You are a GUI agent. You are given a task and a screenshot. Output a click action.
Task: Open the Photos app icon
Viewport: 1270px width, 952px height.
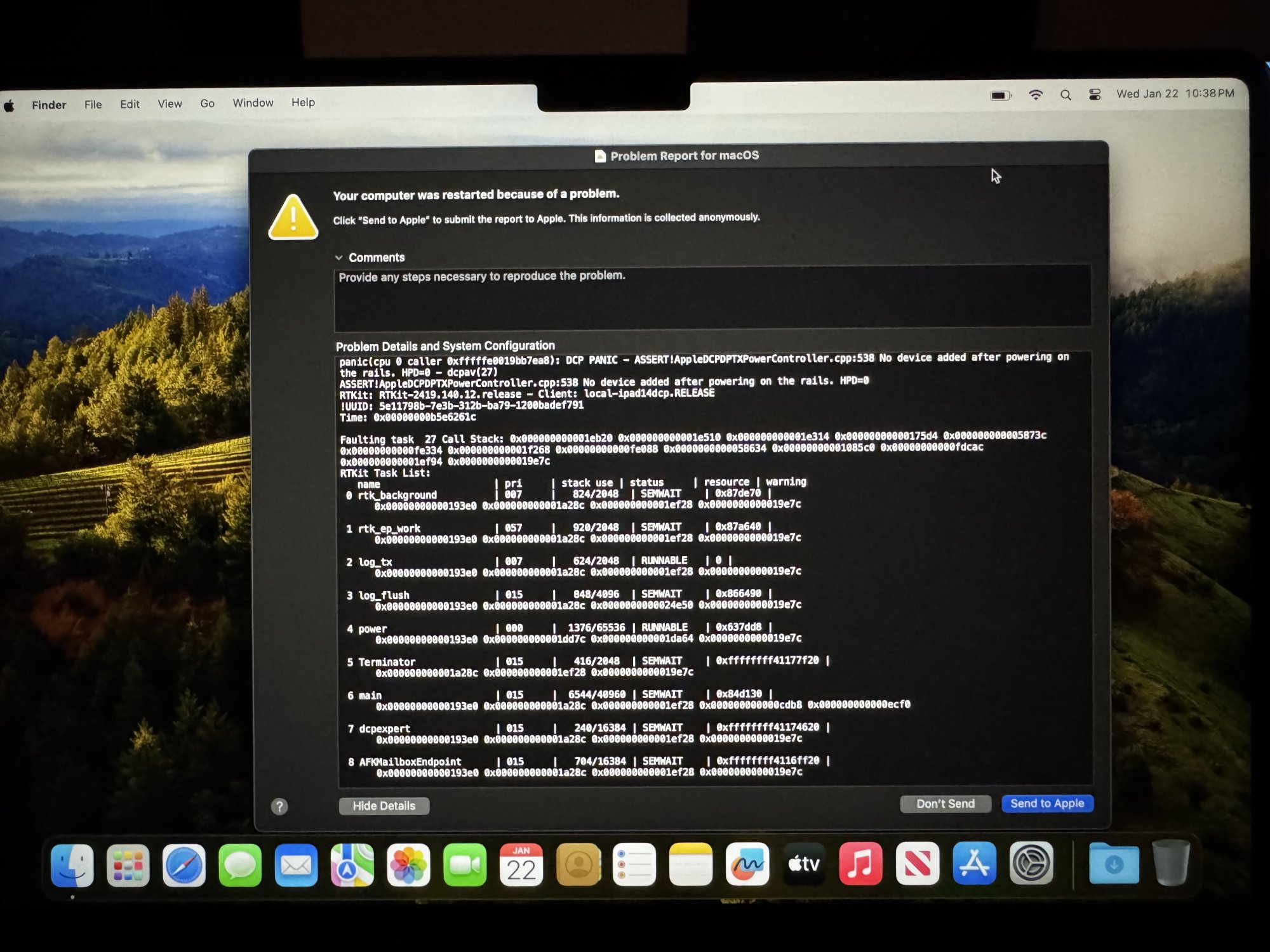click(408, 865)
